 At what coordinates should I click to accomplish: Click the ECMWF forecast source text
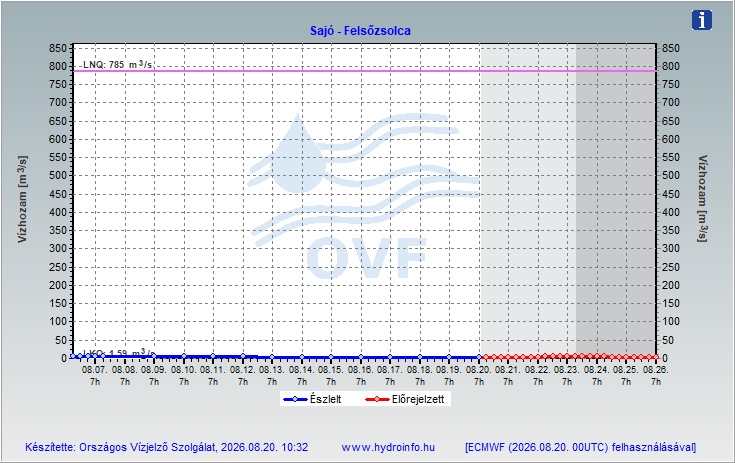click(580, 447)
